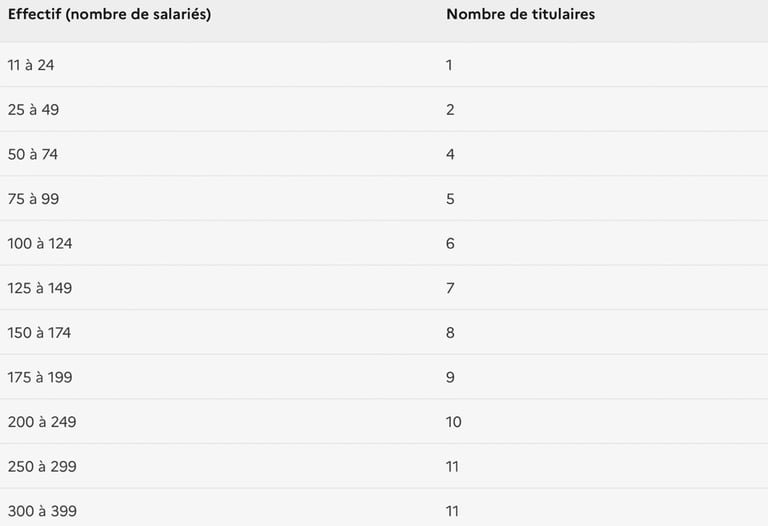Viewport: 768px width, 526px height.
Task: Click the titulaires value "10" for 200 à 249
Action: (454, 422)
